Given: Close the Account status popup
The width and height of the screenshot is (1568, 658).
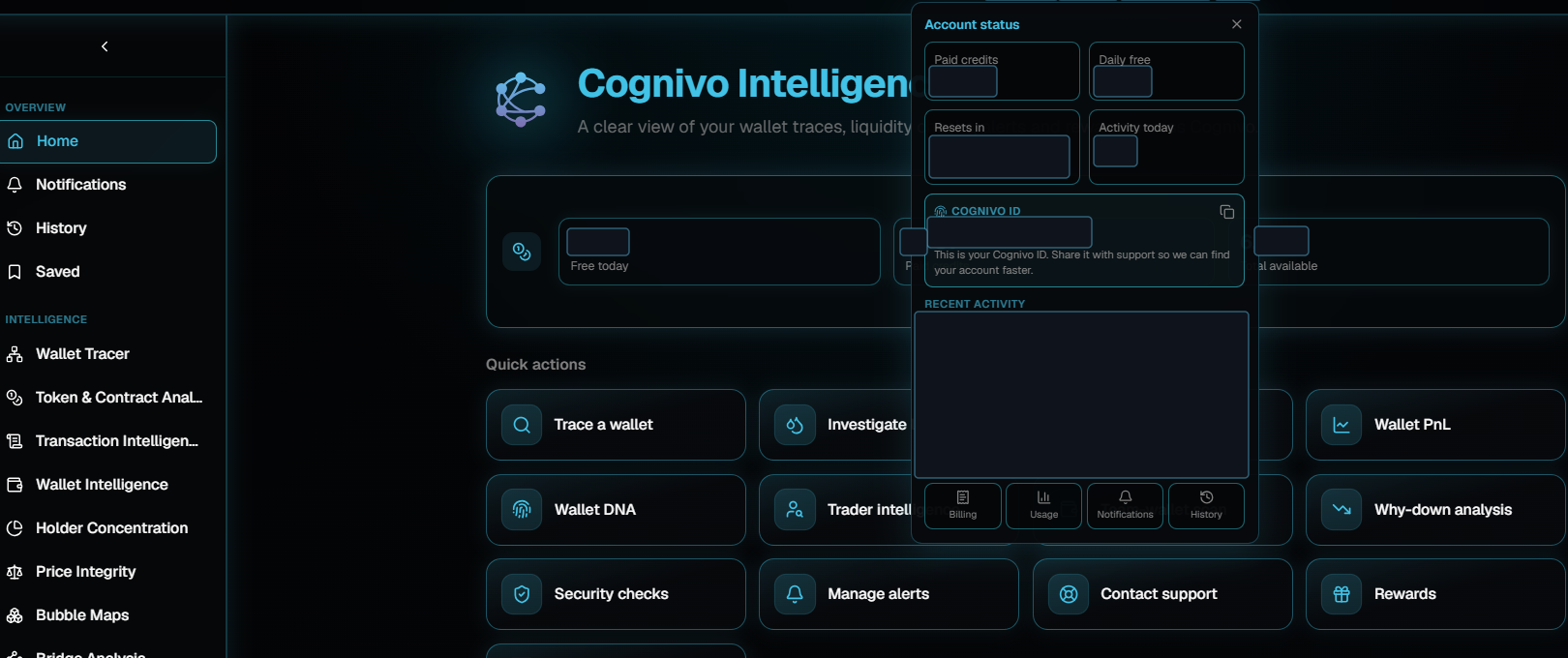Looking at the screenshot, I should click(1236, 24).
